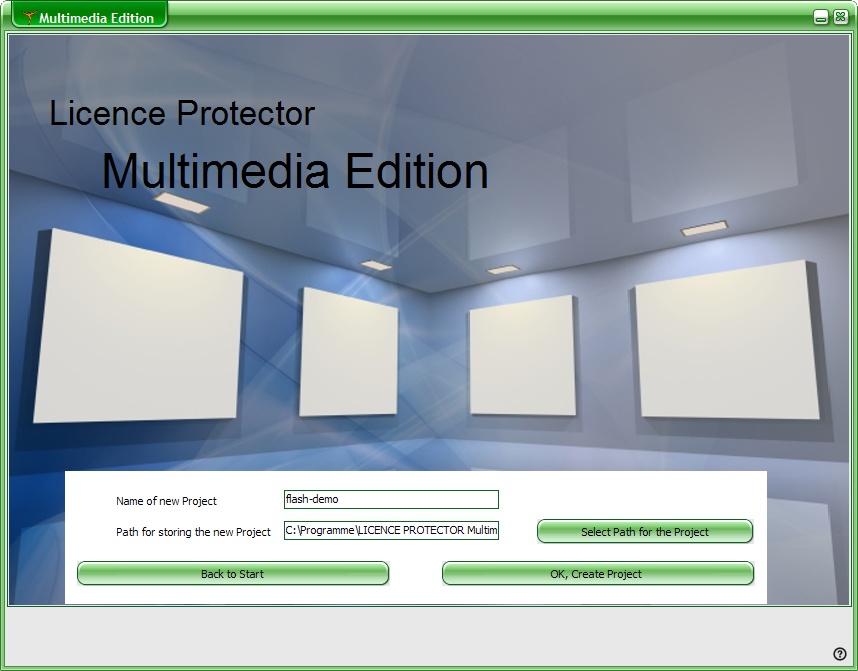
Task: Confirm with OK, Create Project
Action: coord(597,574)
